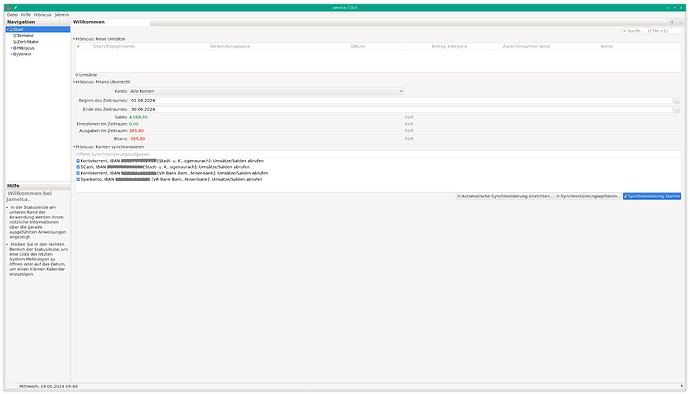
Task: Click the Einnahmen im Zeitraum value 0,00
Action: (134, 124)
